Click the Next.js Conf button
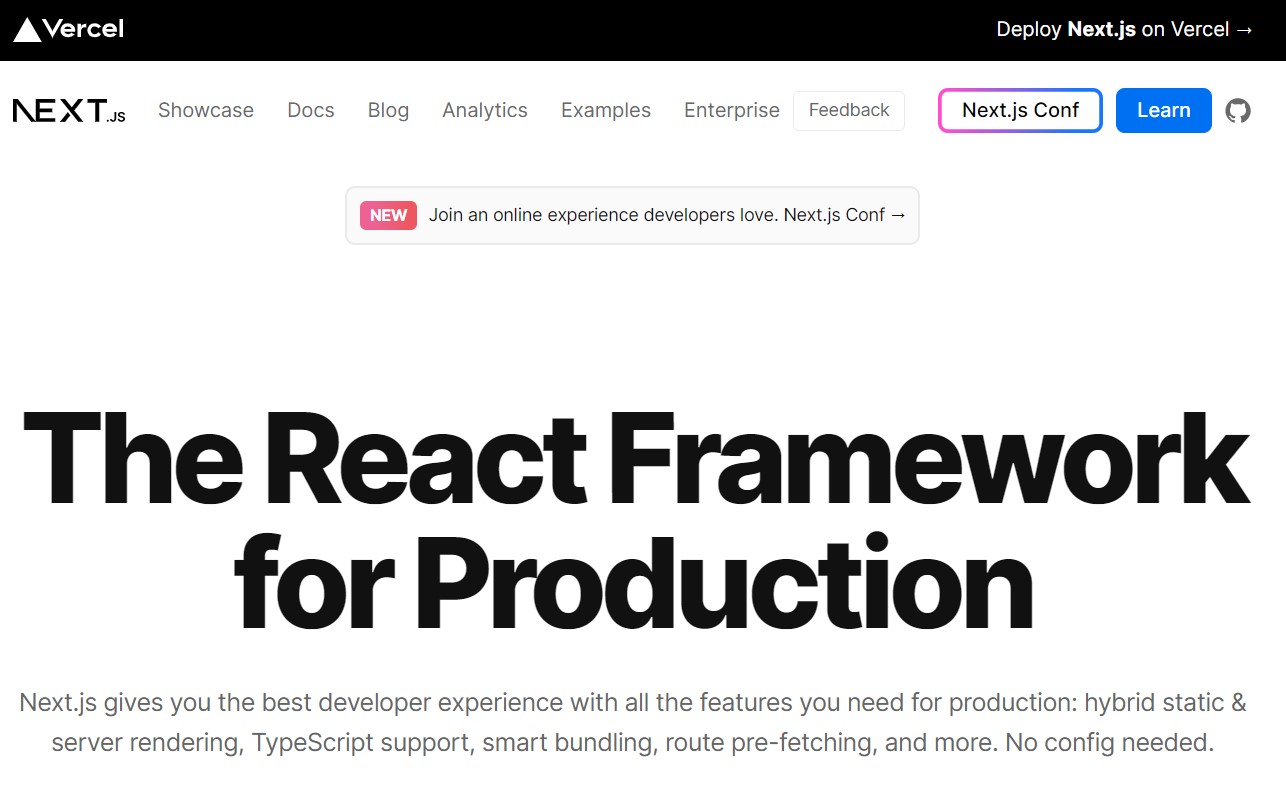 [1020, 110]
